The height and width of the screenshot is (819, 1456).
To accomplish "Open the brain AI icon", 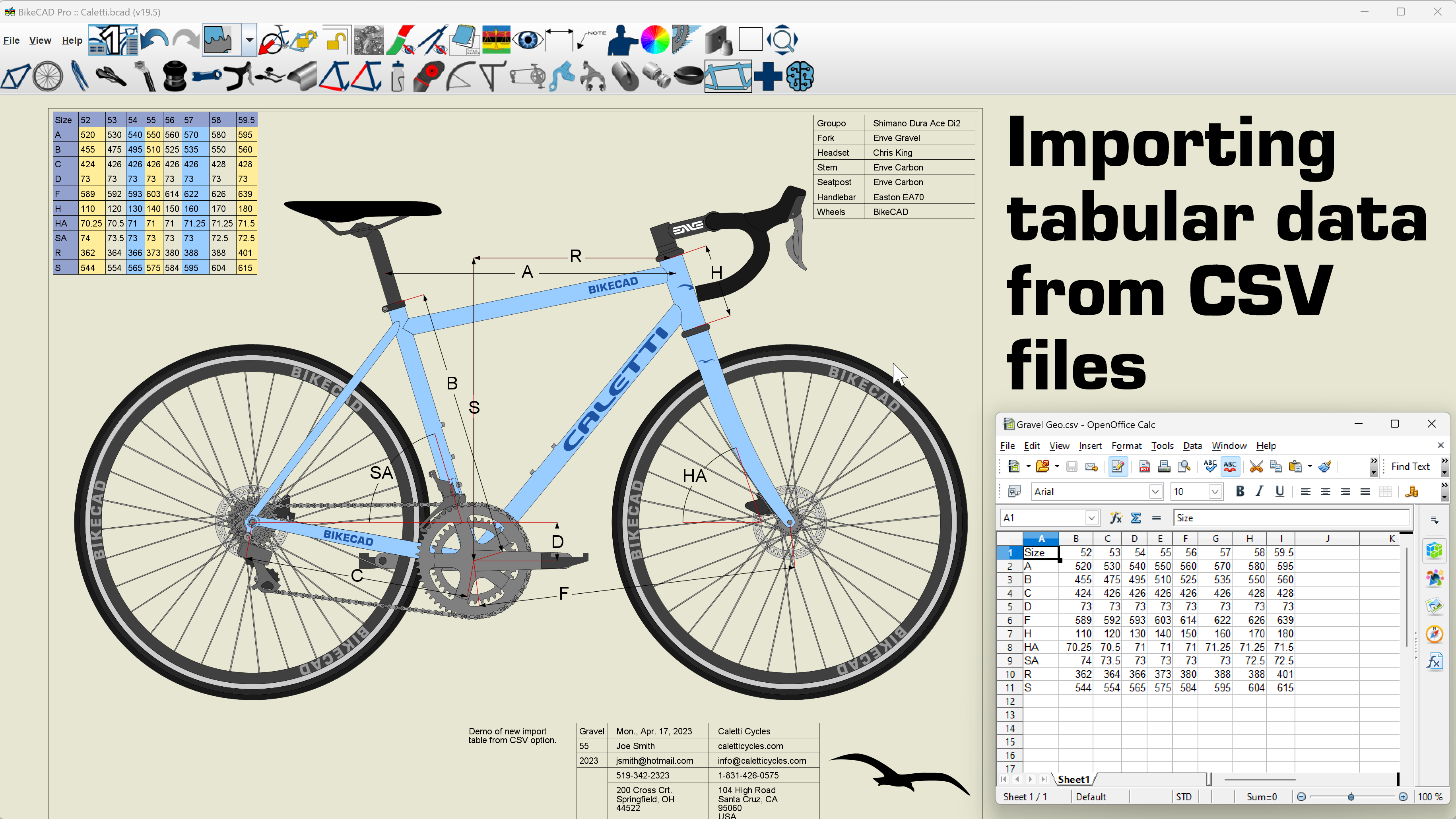I will click(800, 76).
